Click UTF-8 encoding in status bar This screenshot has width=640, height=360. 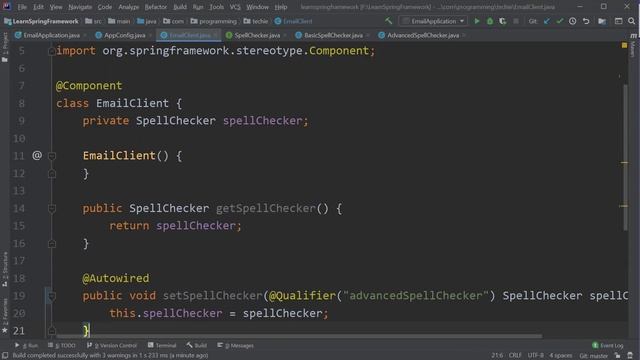click(535, 356)
